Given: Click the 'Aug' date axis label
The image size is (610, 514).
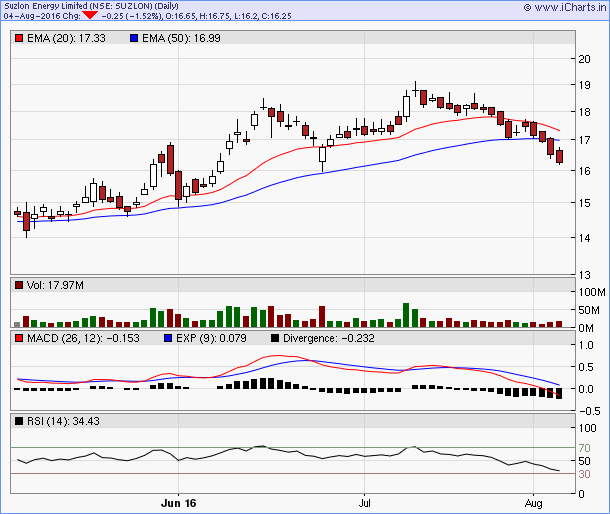Looking at the screenshot, I should pos(533,503).
